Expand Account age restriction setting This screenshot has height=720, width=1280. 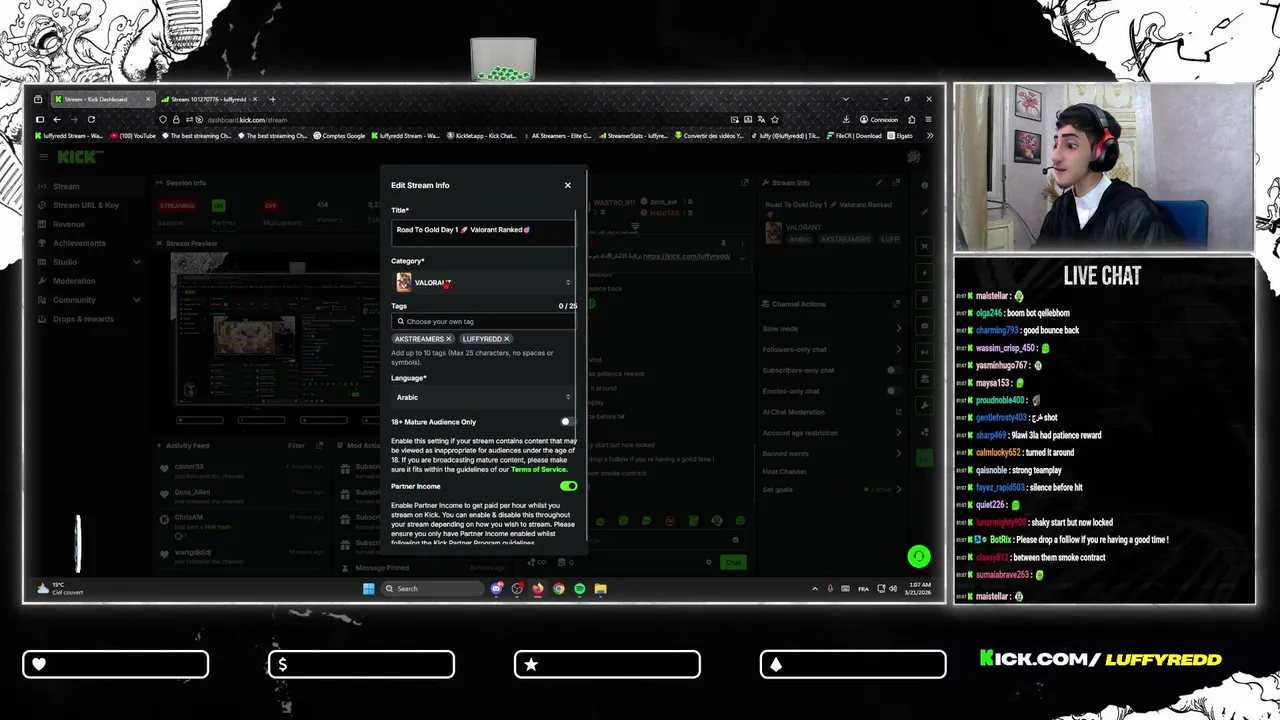coord(898,433)
